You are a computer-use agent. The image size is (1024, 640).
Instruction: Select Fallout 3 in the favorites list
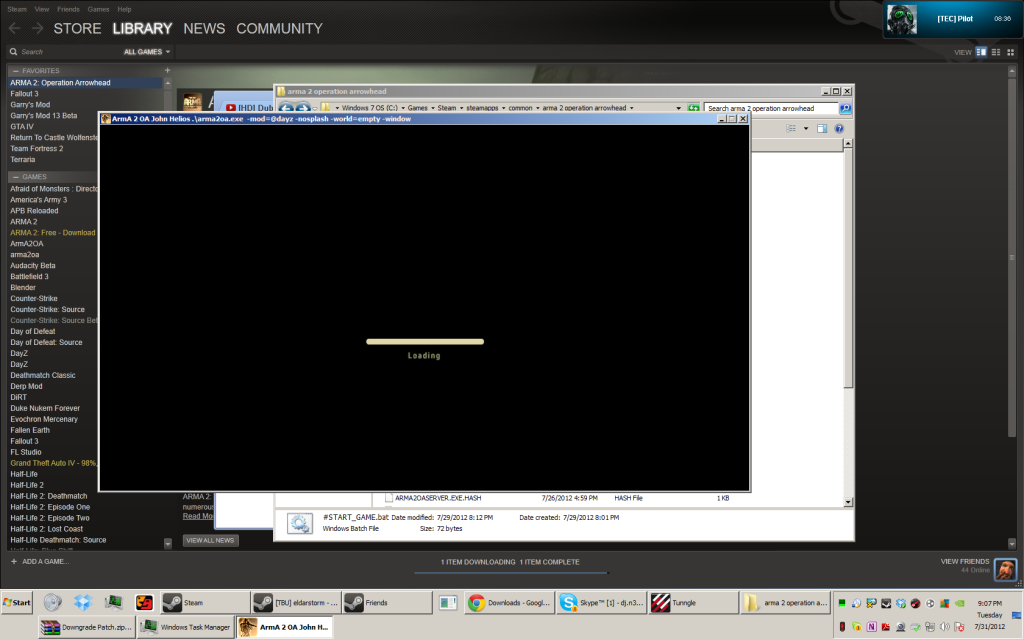(25, 94)
